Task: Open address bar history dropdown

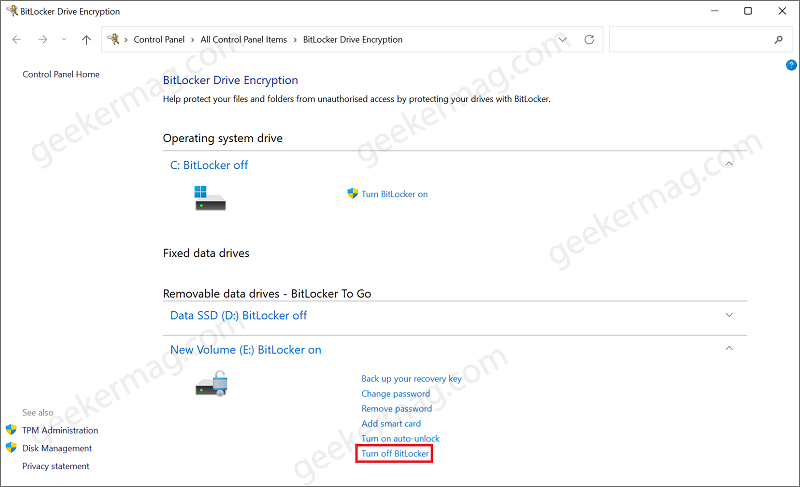Action: 562,39
